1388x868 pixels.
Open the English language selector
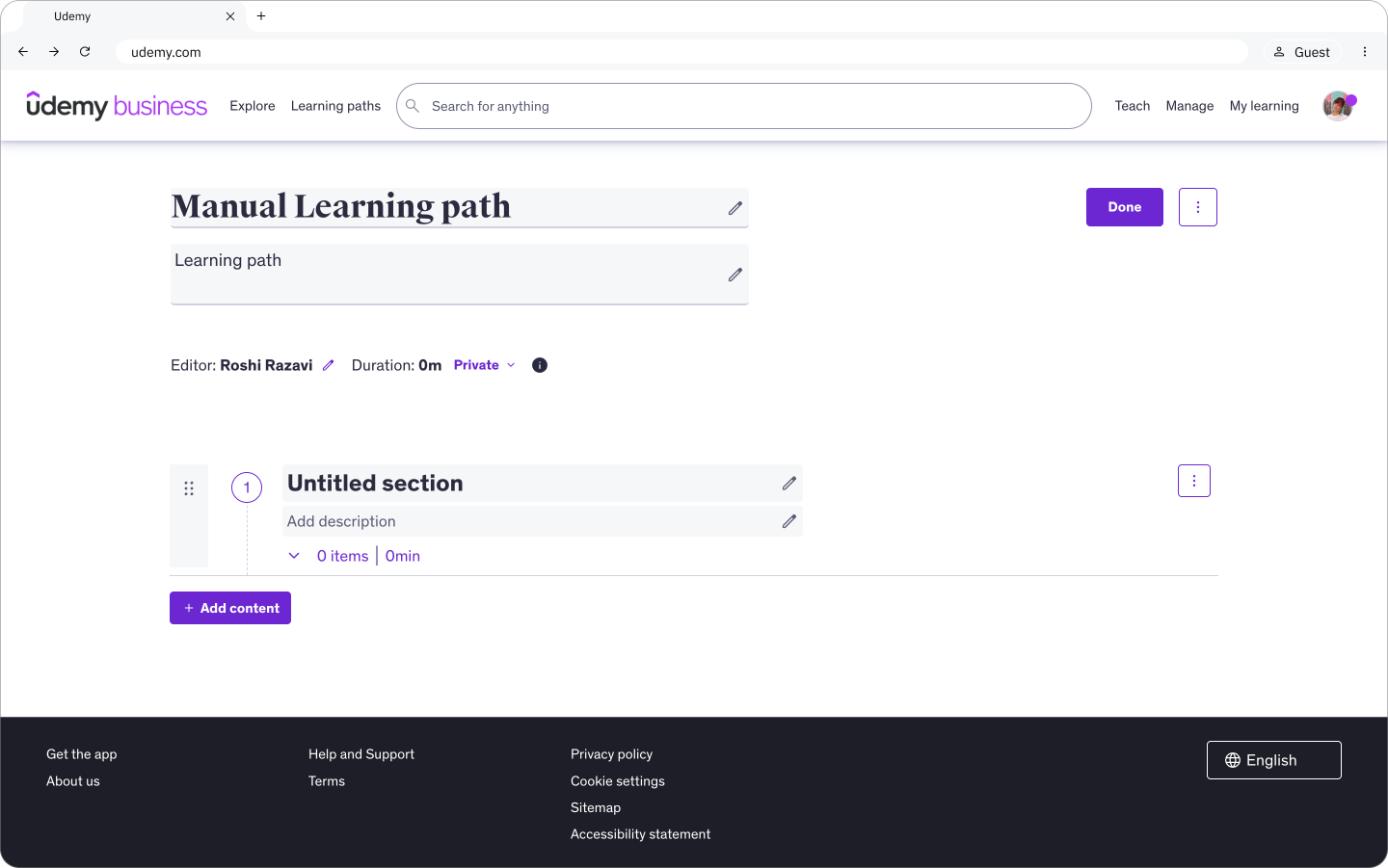(x=1273, y=760)
